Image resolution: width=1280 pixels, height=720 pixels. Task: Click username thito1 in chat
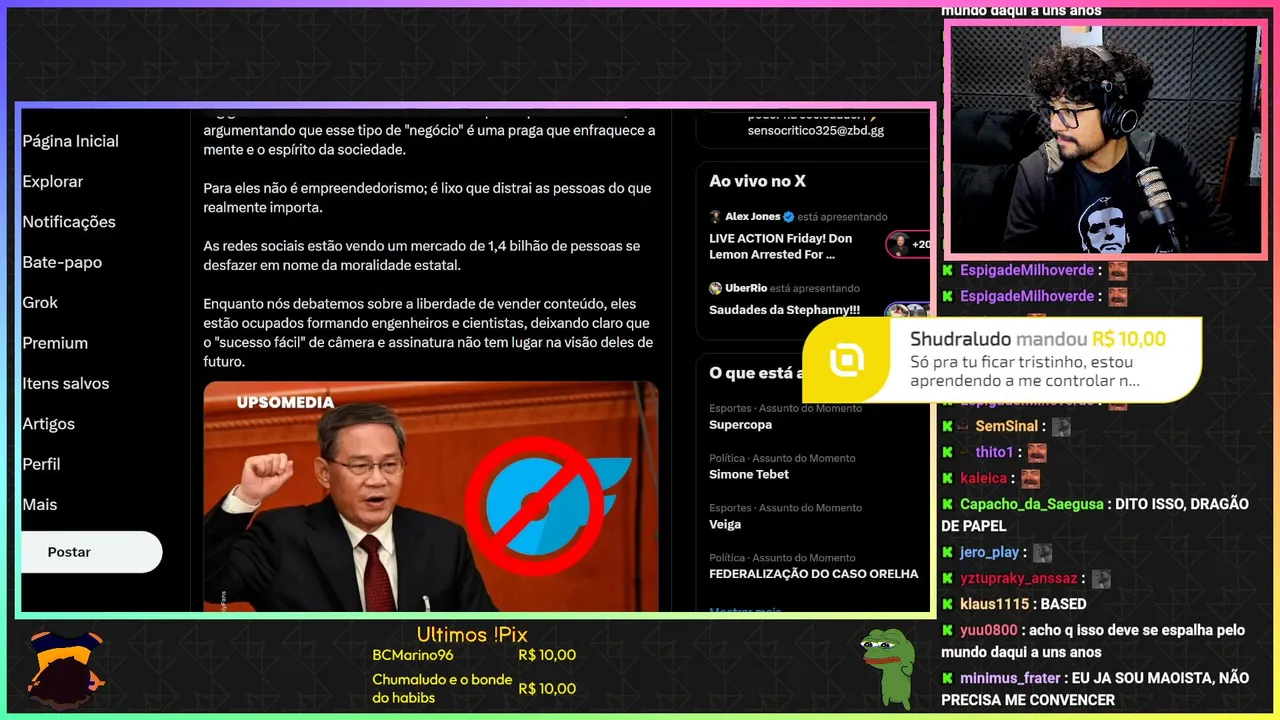(995, 452)
